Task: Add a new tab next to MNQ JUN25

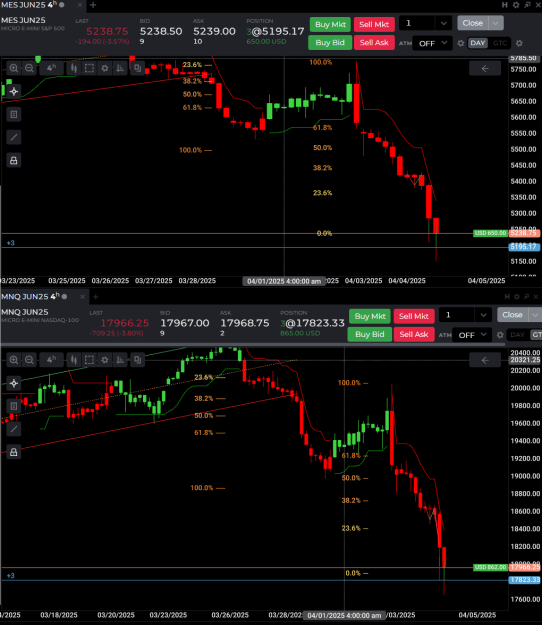Action: coord(96,297)
